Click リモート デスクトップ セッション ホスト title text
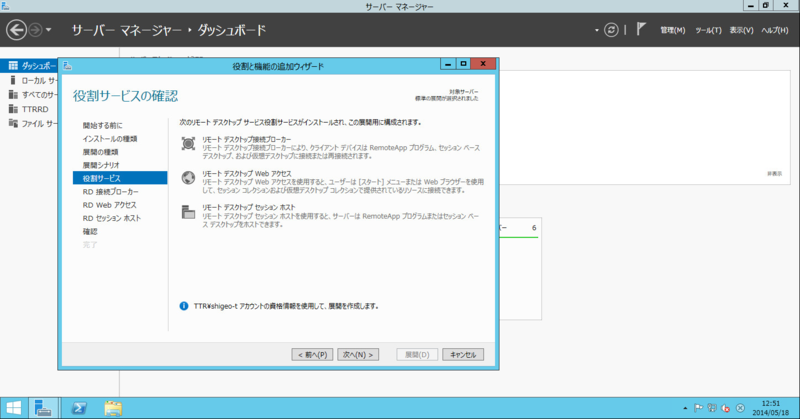The width and height of the screenshot is (800, 419). pos(248,207)
